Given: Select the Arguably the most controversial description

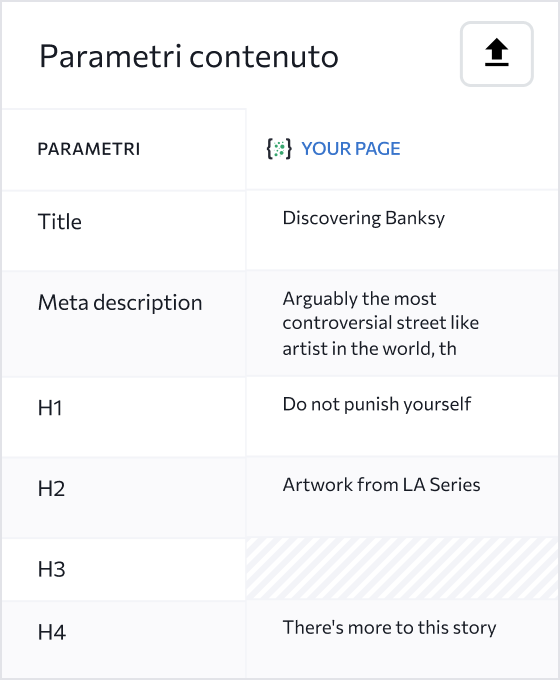Looking at the screenshot, I should pos(380,323).
